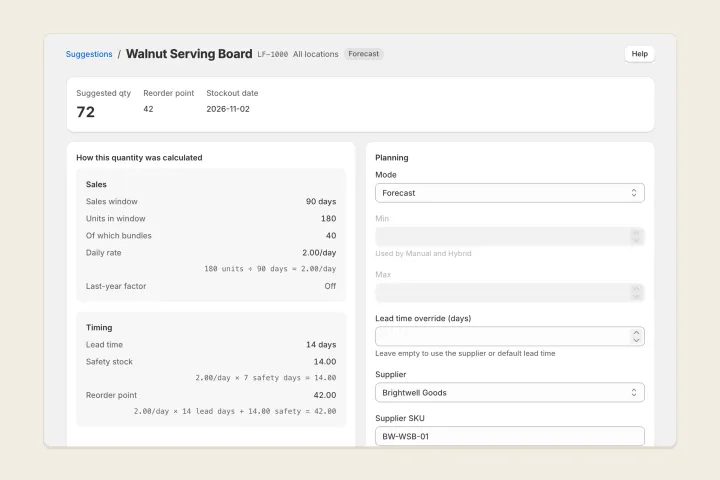Click the Used by Manual and Hybrid hint
This screenshot has height=480, width=720.
tap(423, 254)
